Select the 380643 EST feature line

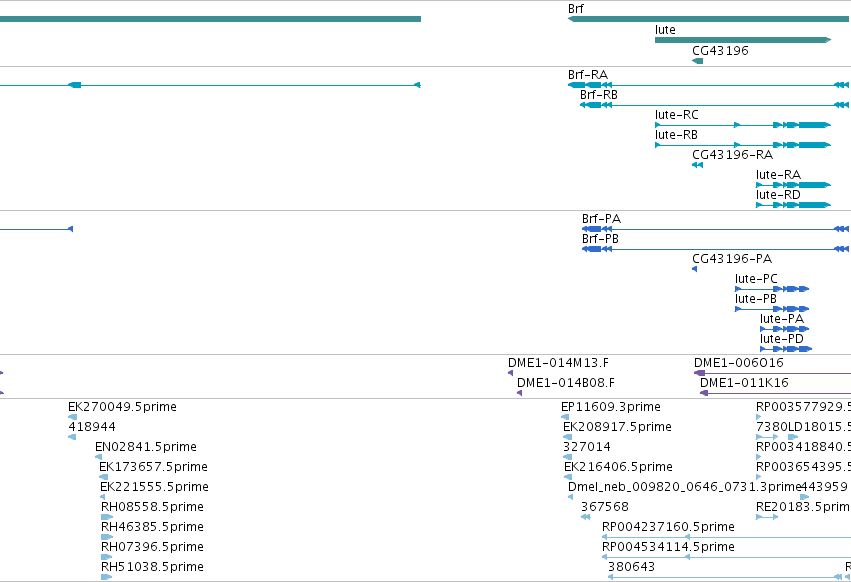pos(729,577)
